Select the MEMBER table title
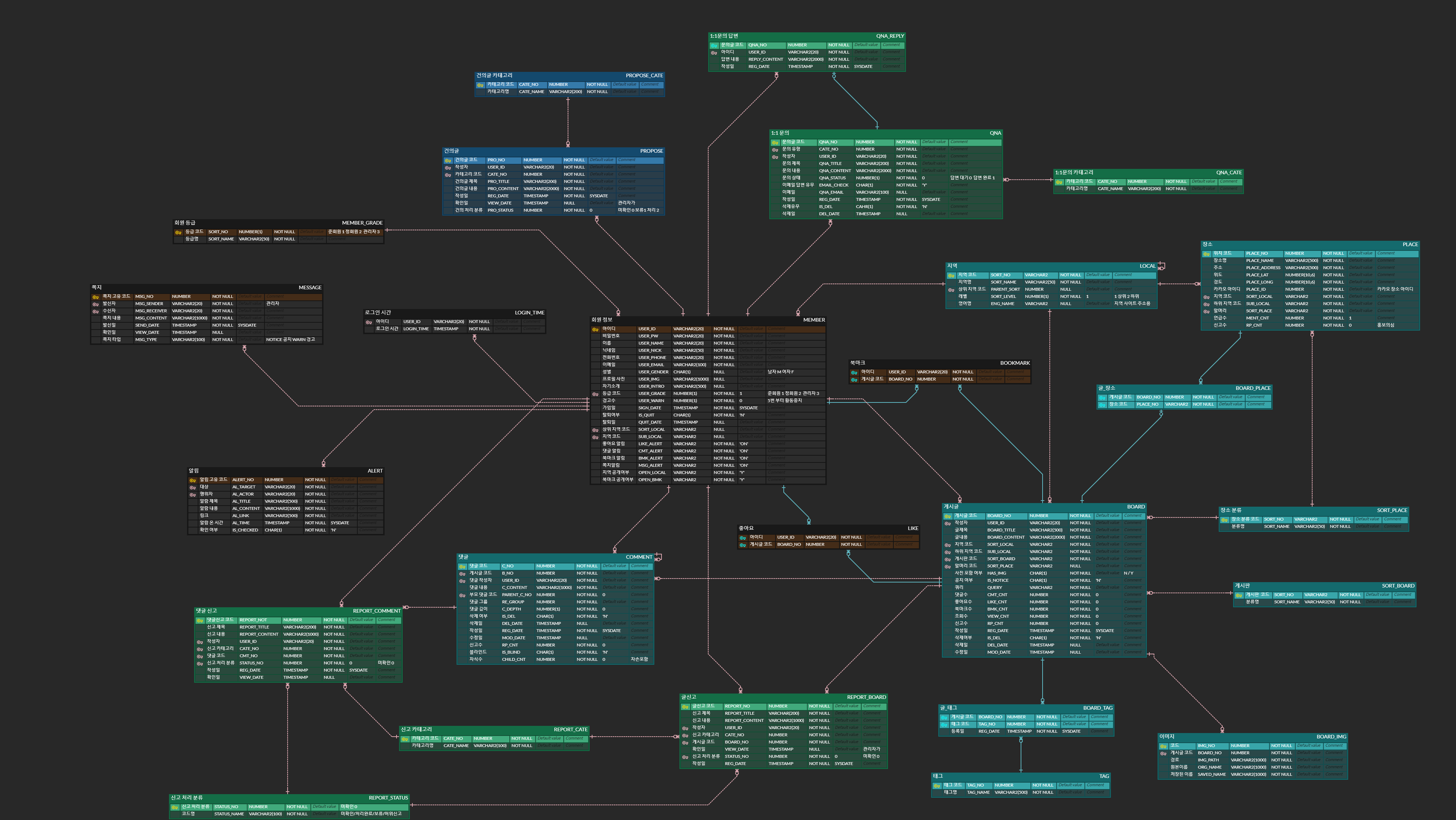The height and width of the screenshot is (820, 1456). [814, 320]
